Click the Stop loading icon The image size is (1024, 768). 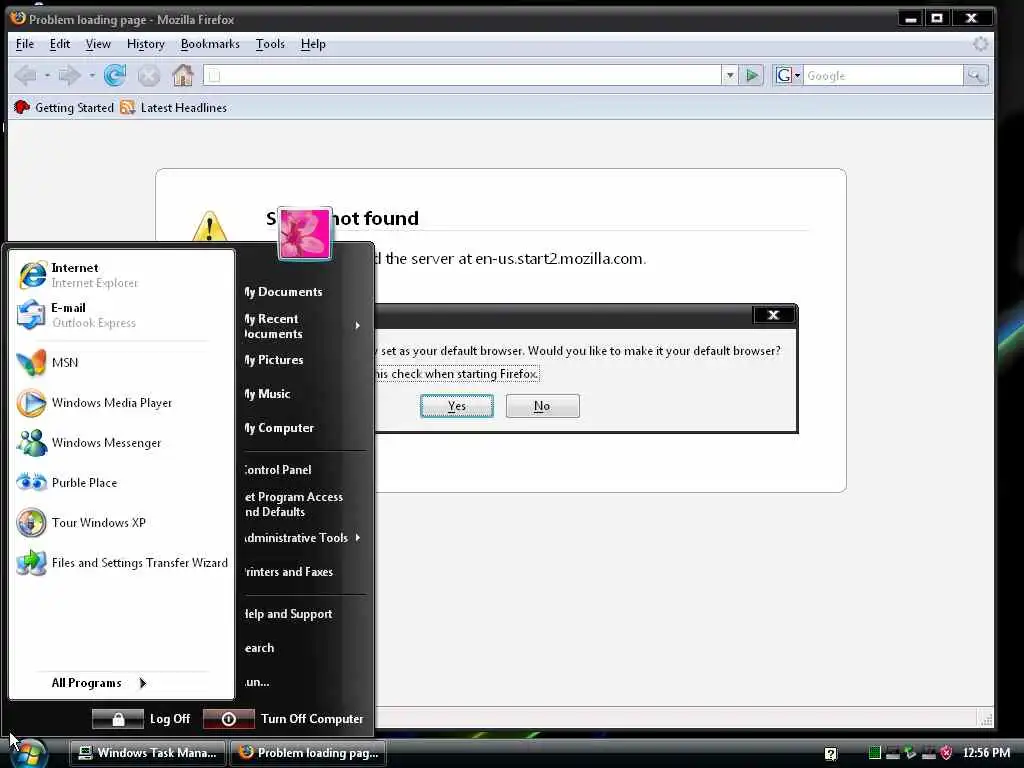[x=149, y=76]
